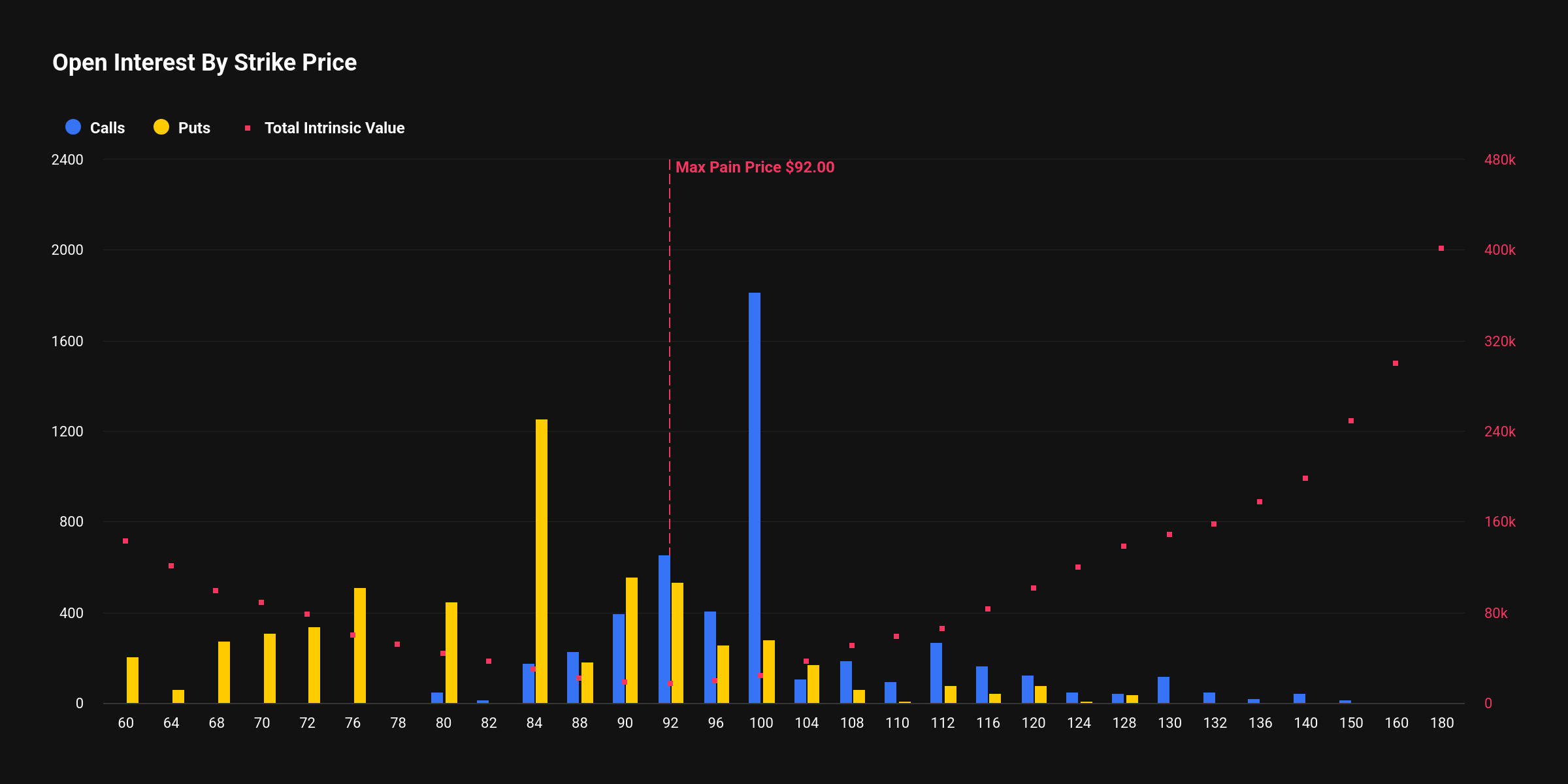Click the blue calls bar at strike 130
The width and height of the screenshot is (1568, 784).
click(1164, 690)
